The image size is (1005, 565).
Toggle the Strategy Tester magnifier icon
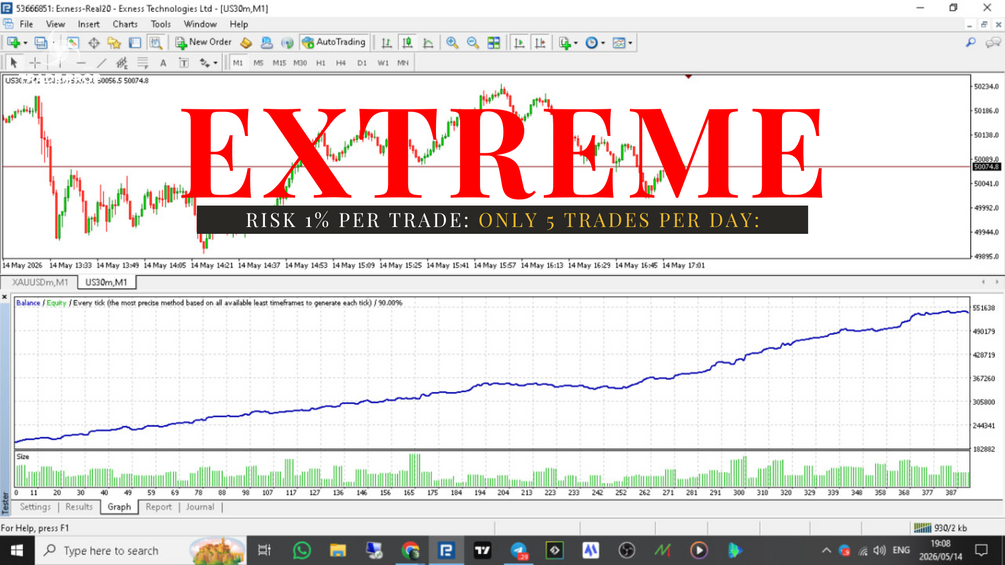pyautogui.click(x=155, y=43)
